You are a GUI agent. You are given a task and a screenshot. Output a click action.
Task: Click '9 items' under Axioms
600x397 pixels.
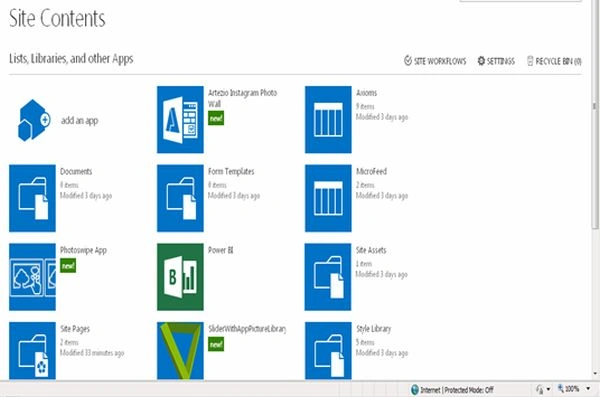(x=365, y=106)
